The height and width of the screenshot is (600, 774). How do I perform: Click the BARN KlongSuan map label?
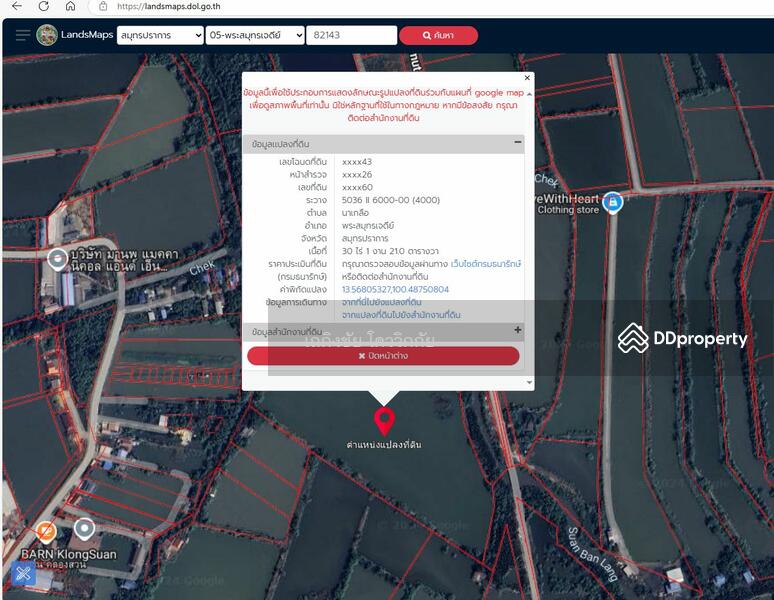point(69,555)
